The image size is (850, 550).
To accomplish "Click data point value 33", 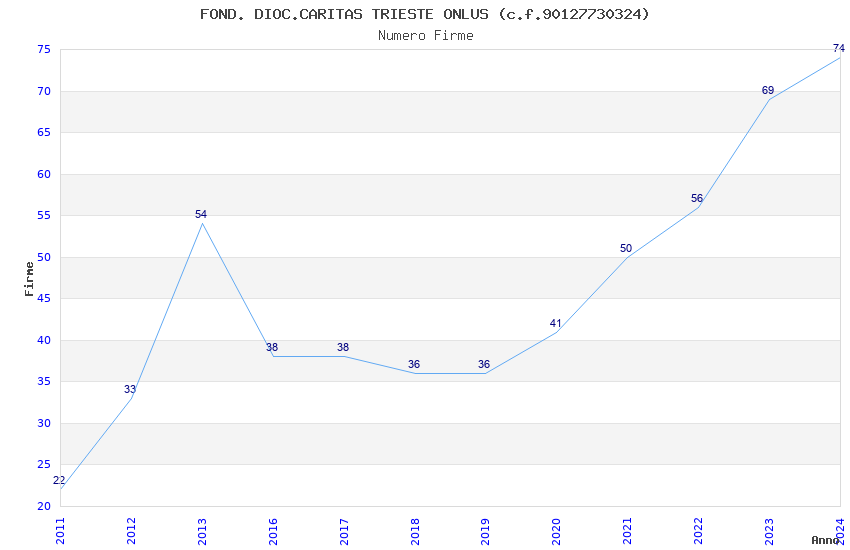I will pyautogui.click(x=130, y=389).
